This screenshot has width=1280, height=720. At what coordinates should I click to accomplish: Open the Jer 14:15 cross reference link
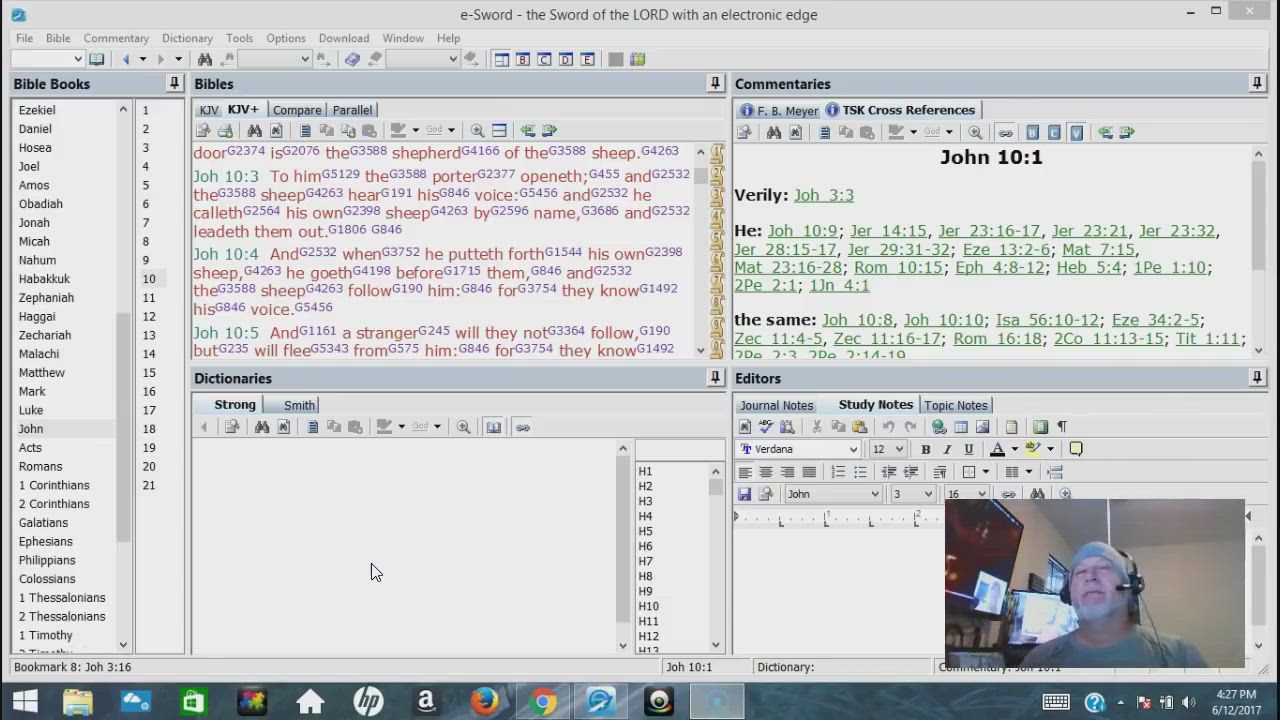pyautogui.click(x=888, y=231)
